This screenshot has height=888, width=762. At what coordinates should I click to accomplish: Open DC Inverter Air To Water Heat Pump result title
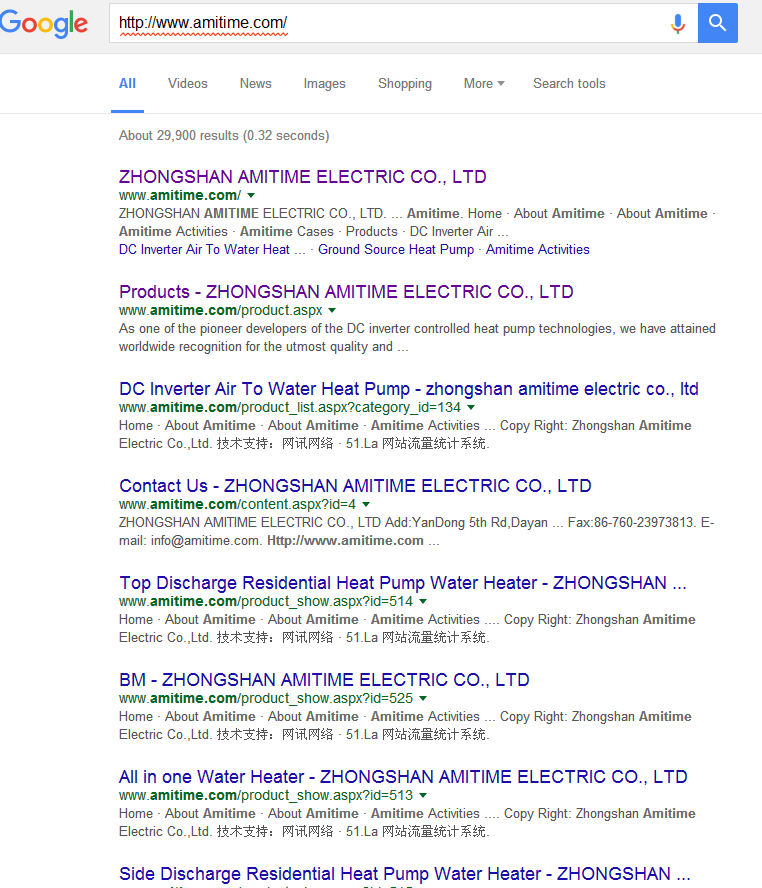(x=409, y=389)
